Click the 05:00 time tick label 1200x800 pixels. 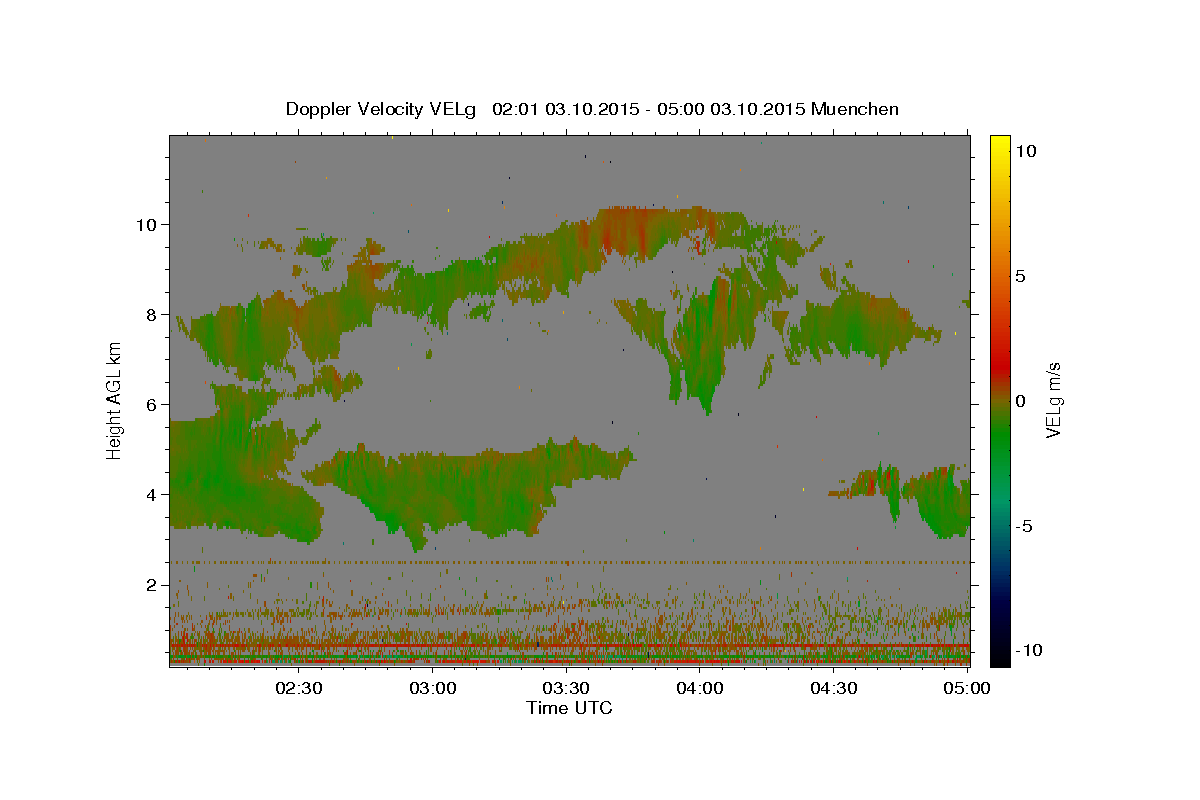click(x=967, y=688)
